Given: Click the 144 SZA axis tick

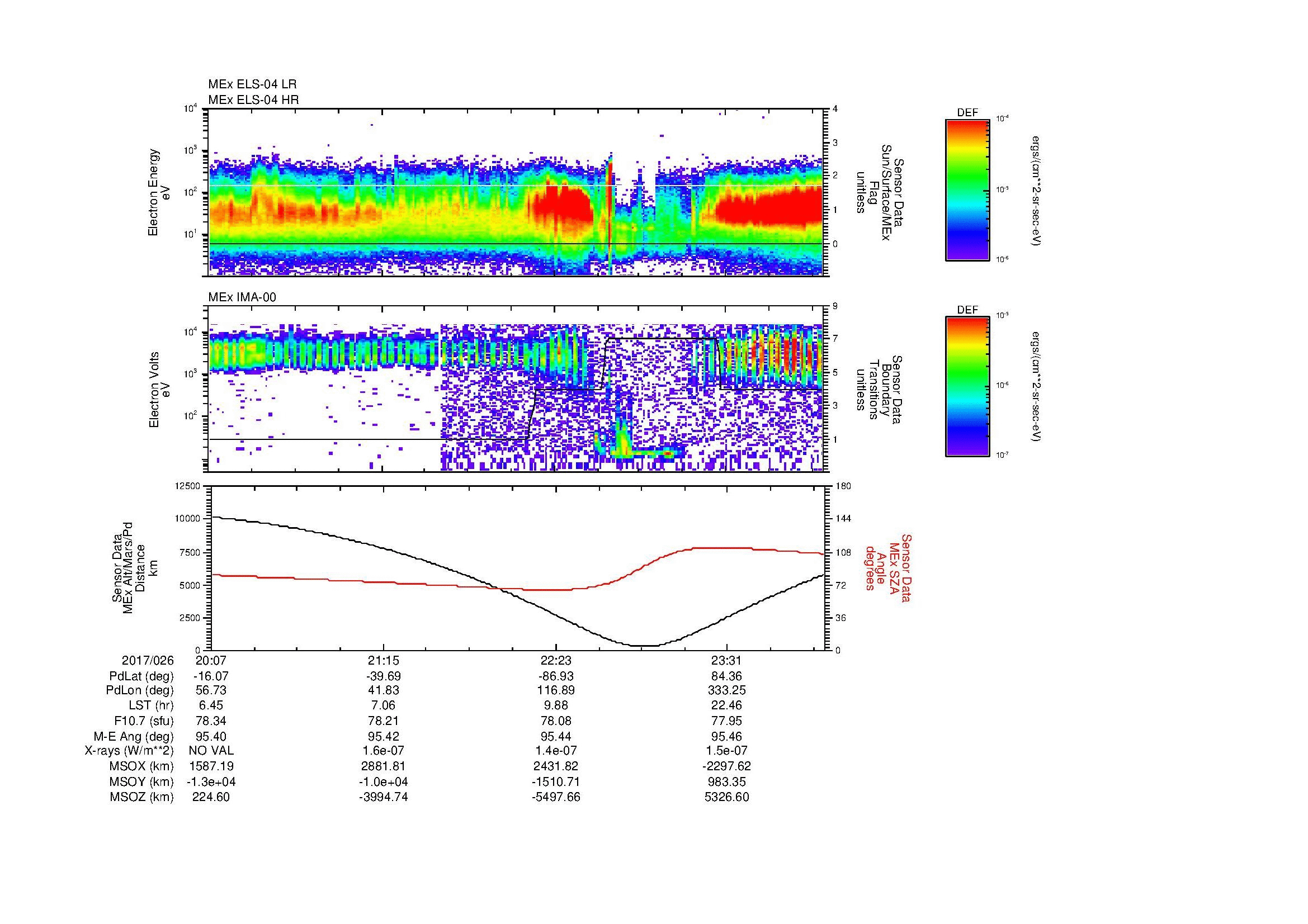Looking at the screenshot, I should click(x=844, y=519).
